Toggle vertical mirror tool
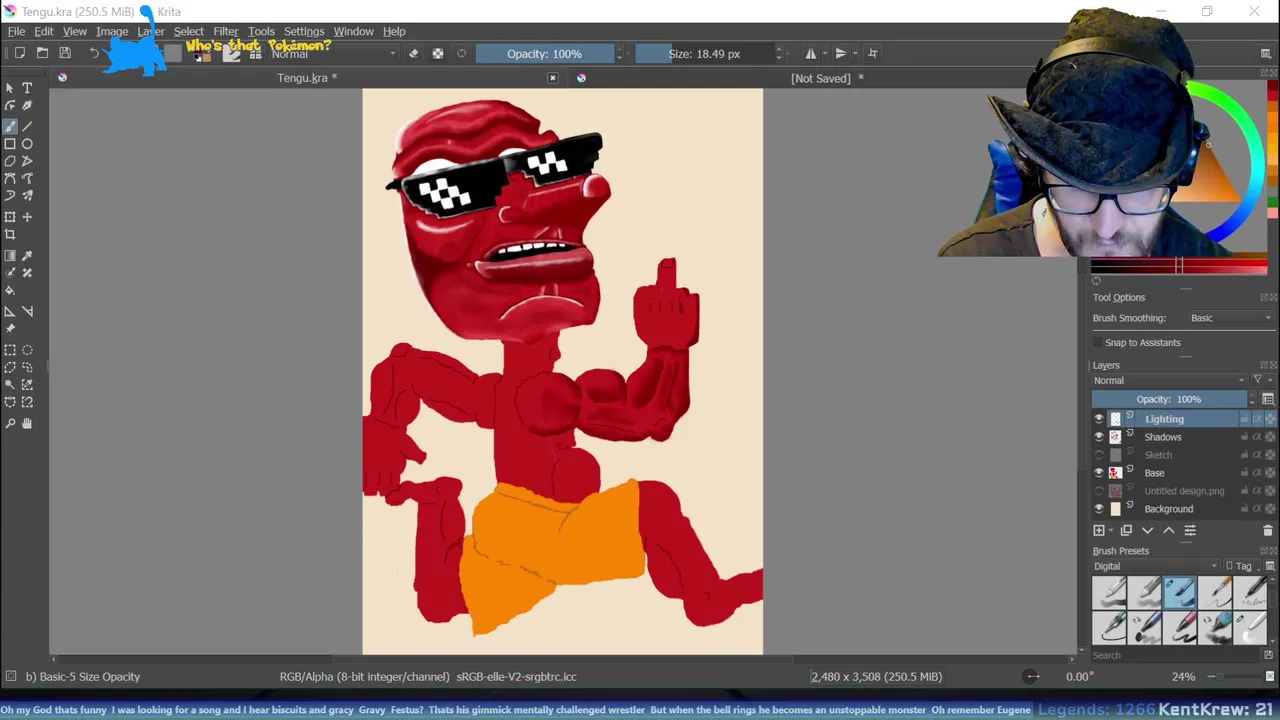1280x720 pixels. coord(841,54)
